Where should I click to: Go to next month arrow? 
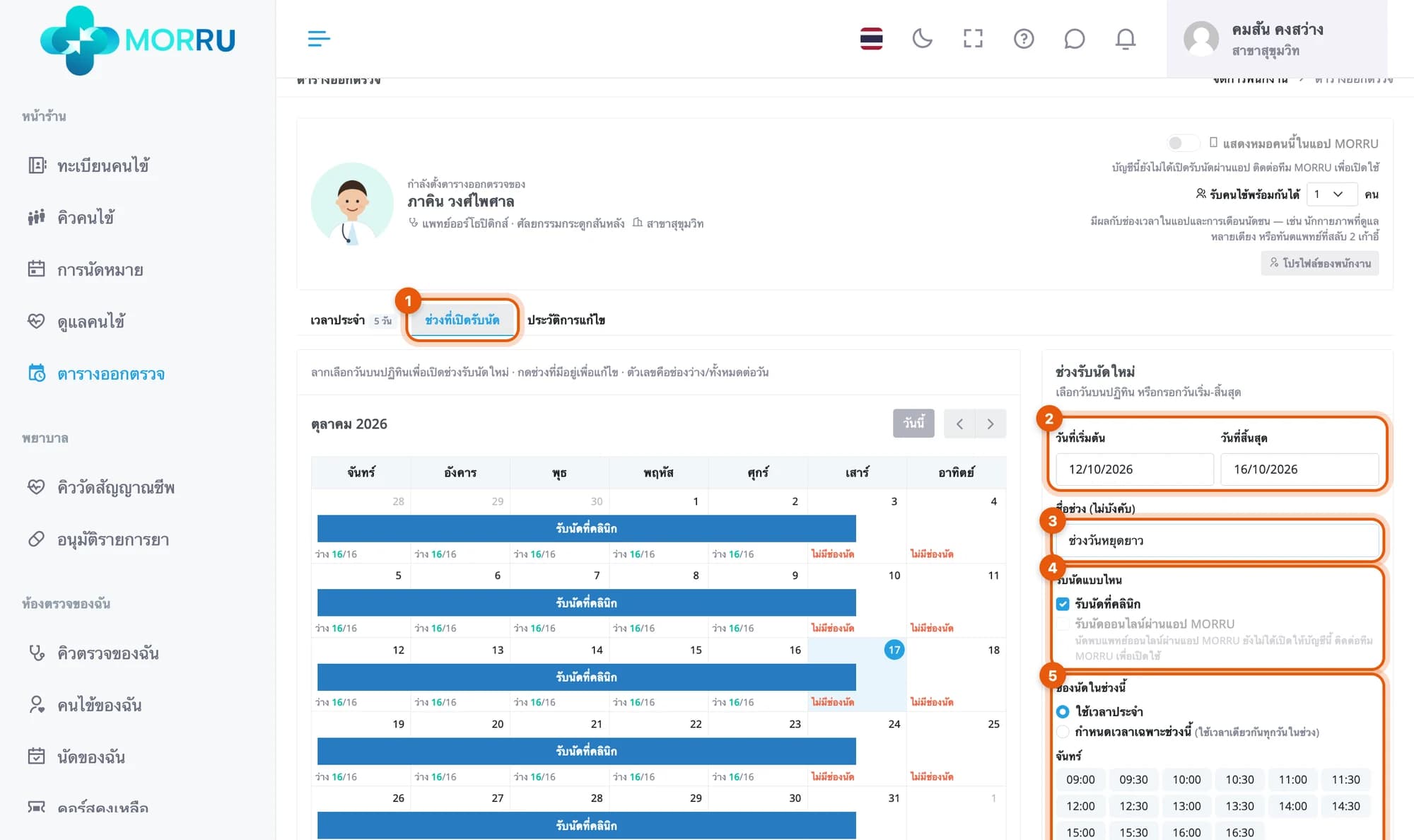[991, 424]
